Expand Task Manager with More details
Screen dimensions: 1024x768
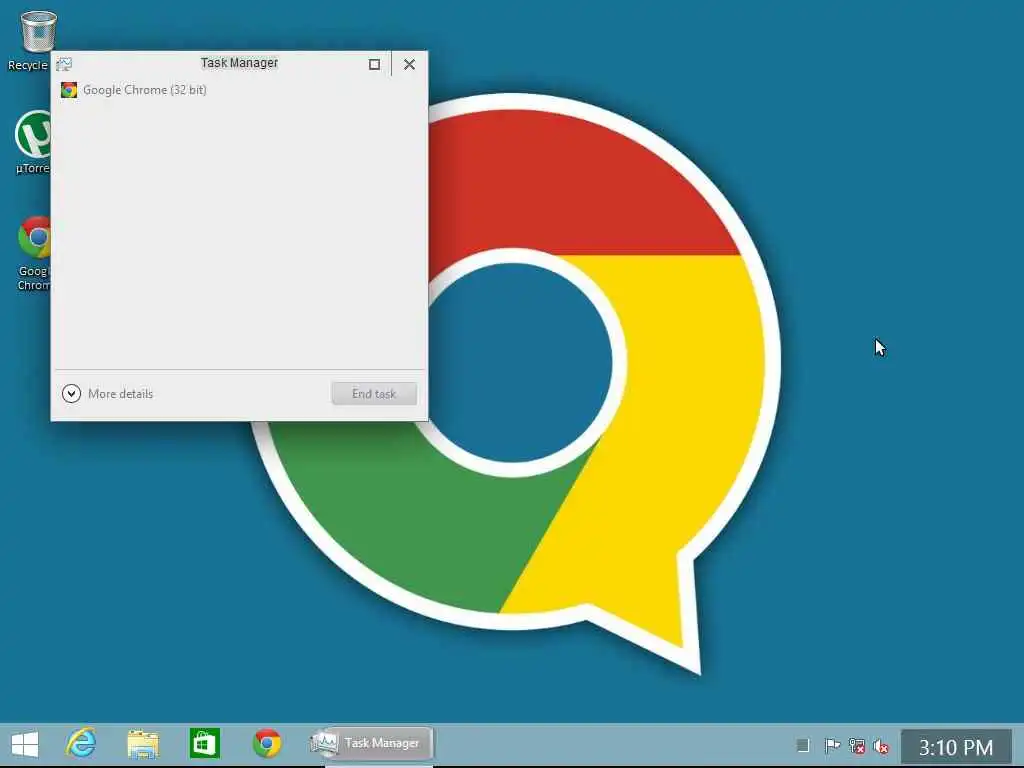pos(108,394)
